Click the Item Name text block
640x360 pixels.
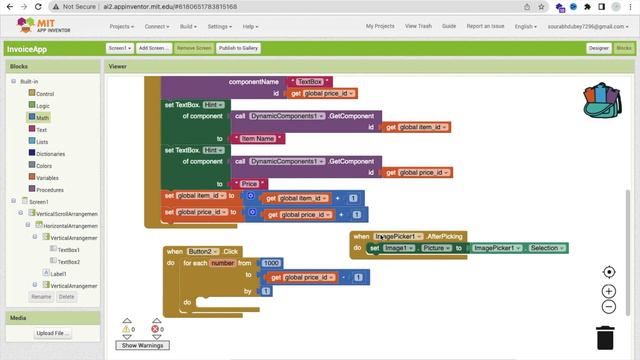click(x=258, y=138)
